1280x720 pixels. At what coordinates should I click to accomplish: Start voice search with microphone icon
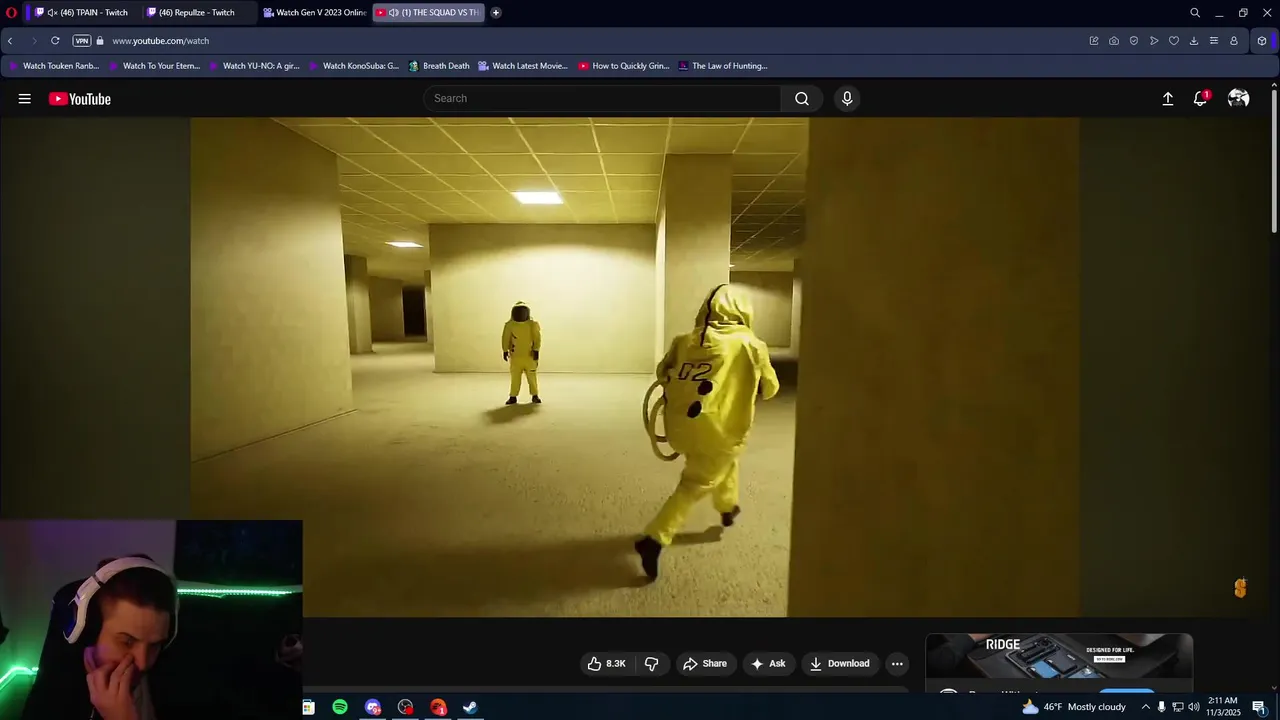tap(847, 98)
